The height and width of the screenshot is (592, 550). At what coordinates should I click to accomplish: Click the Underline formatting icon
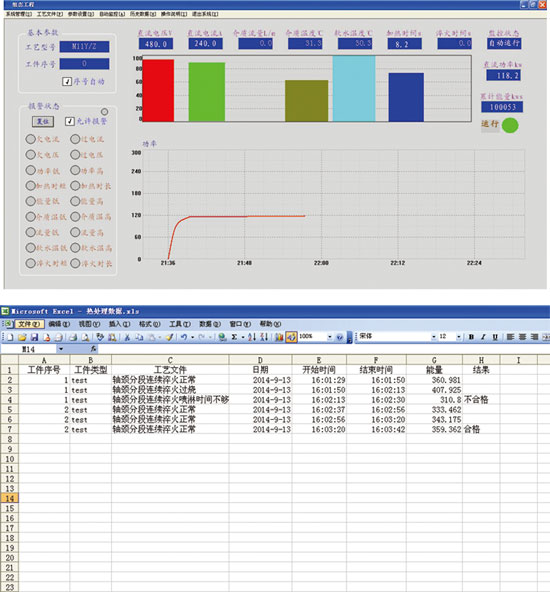[495, 337]
